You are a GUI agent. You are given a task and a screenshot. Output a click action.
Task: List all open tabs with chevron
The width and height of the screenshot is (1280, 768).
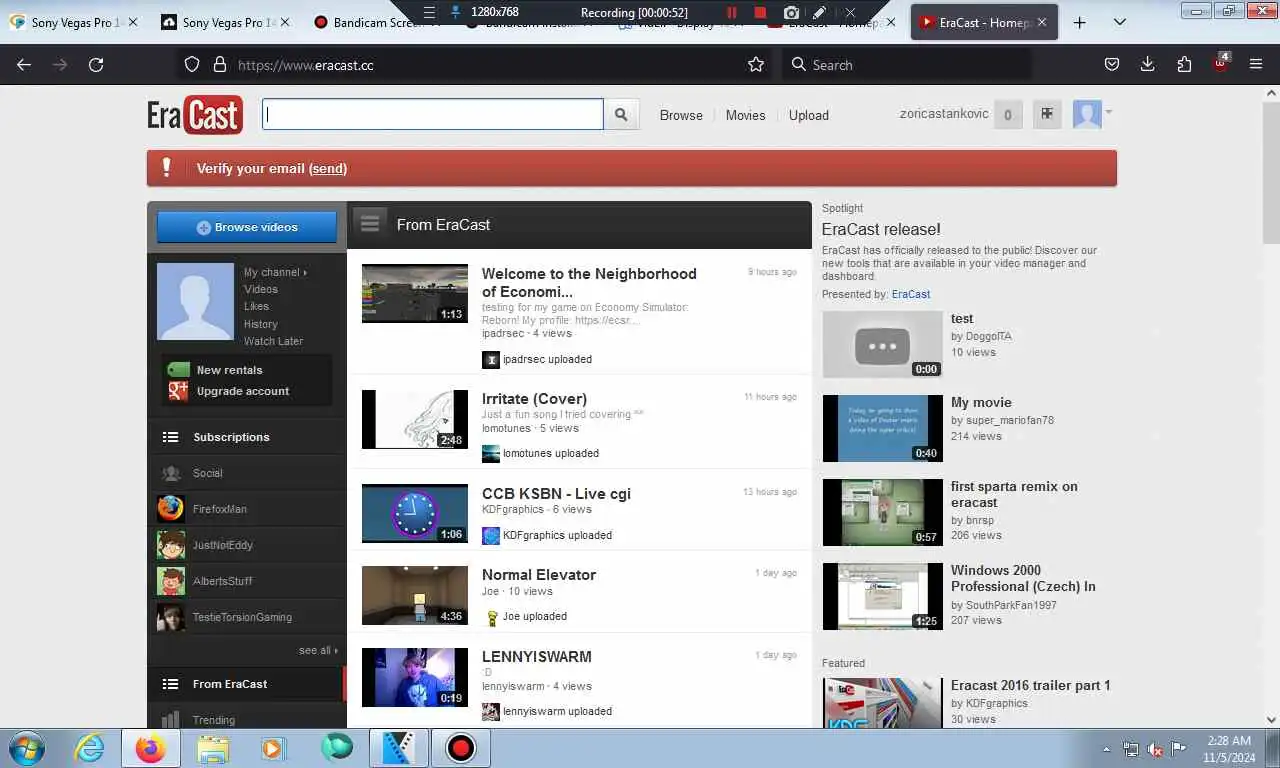[x=1119, y=22]
